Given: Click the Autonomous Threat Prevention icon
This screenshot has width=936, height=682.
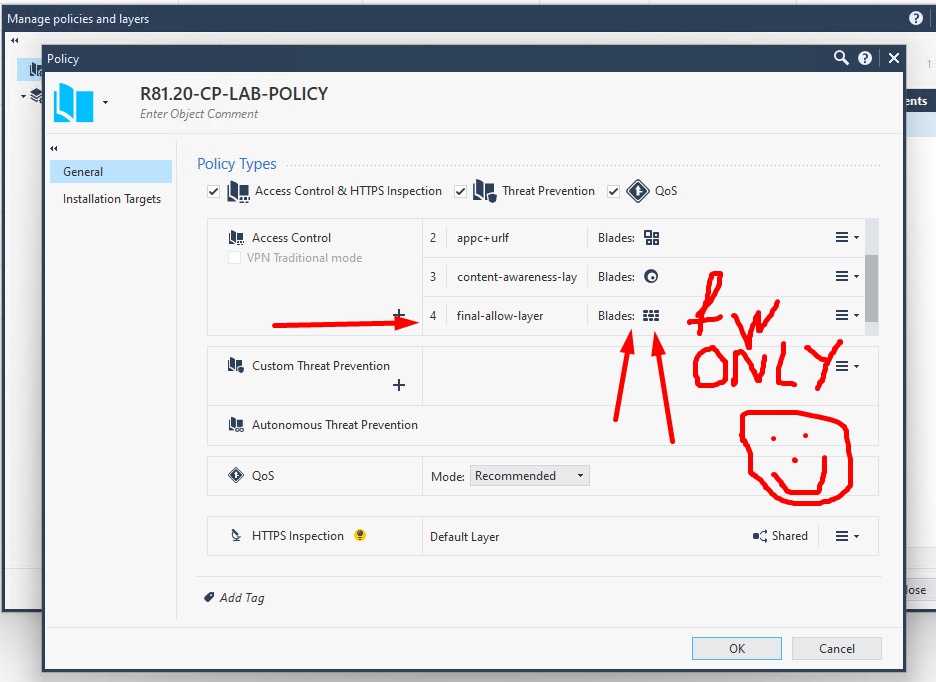Looking at the screenshot, I should coord(236,425).
